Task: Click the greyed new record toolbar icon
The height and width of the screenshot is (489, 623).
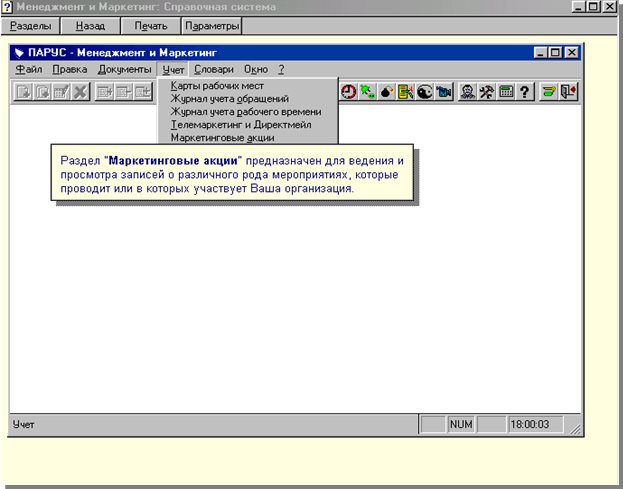Action: pyautogui.click(x=23, y=92)
